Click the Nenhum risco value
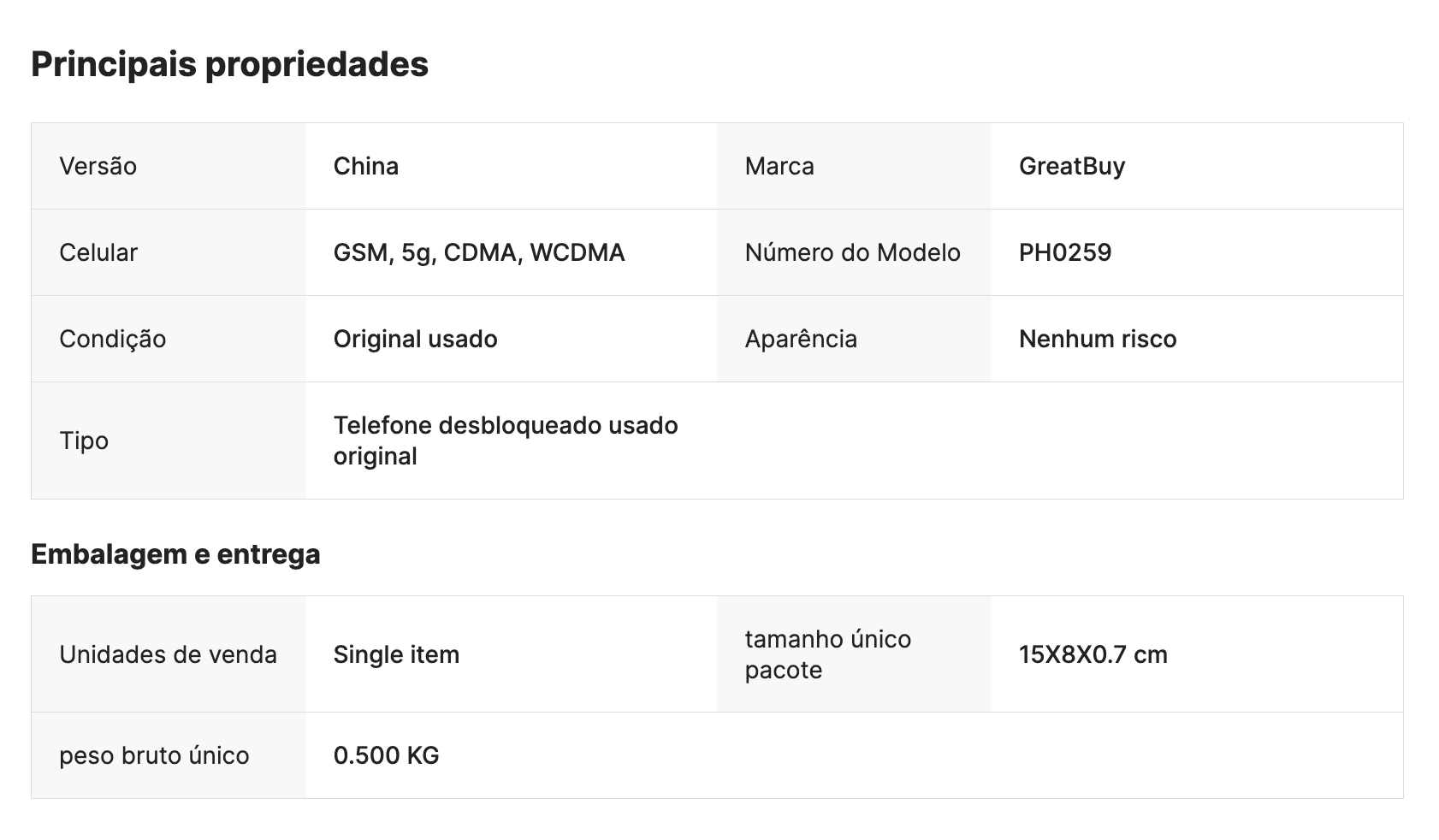This screenshot has width=1439, height=840. pos(1098,339)
